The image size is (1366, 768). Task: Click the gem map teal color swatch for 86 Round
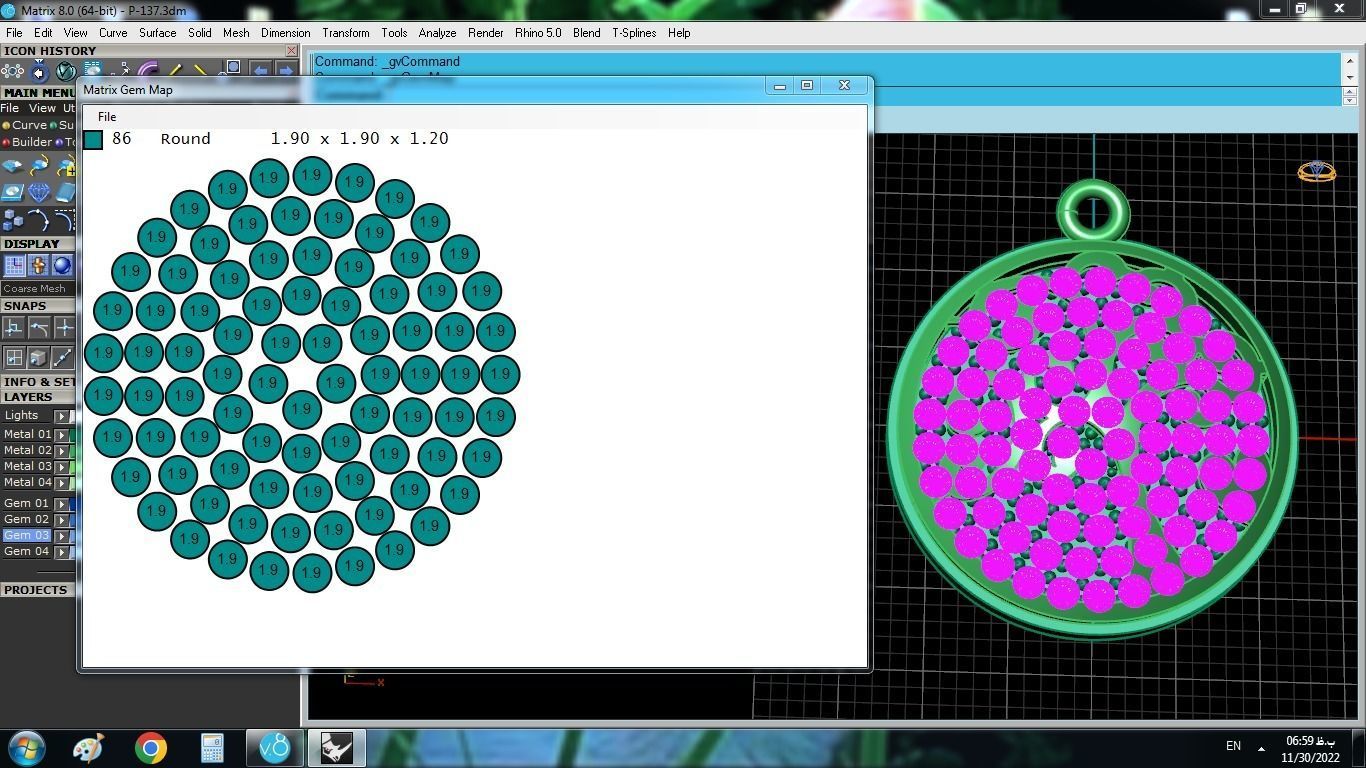93,140
